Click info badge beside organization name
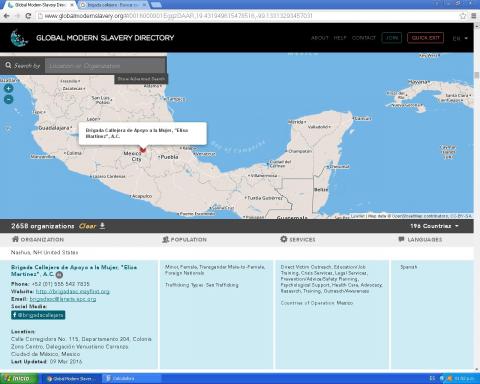Viewport: 480px width, 384px height. click(x=59, y=275)
